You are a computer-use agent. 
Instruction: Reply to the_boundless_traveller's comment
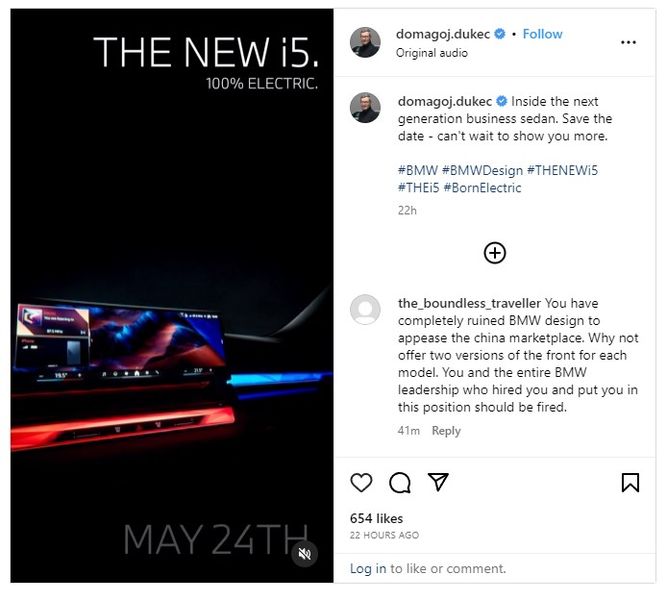point(446,431)
